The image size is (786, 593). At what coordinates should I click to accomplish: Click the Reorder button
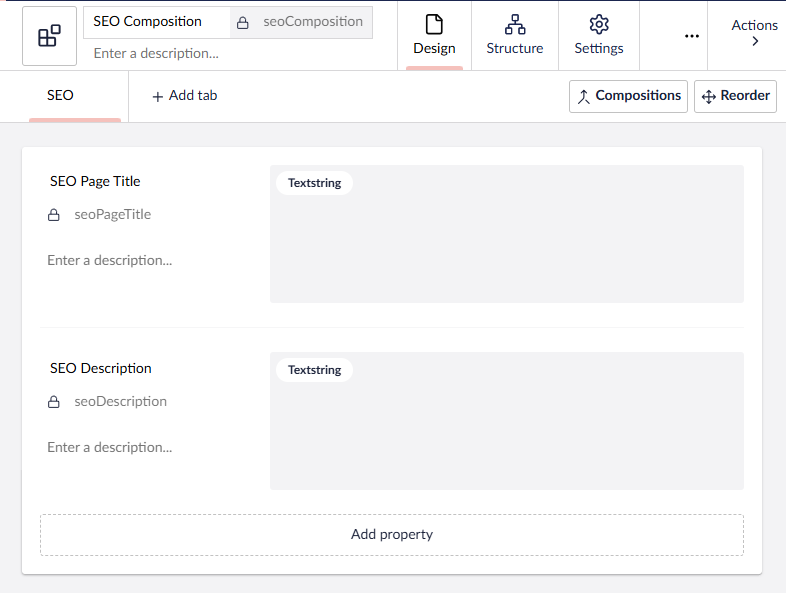click(735, 96)
